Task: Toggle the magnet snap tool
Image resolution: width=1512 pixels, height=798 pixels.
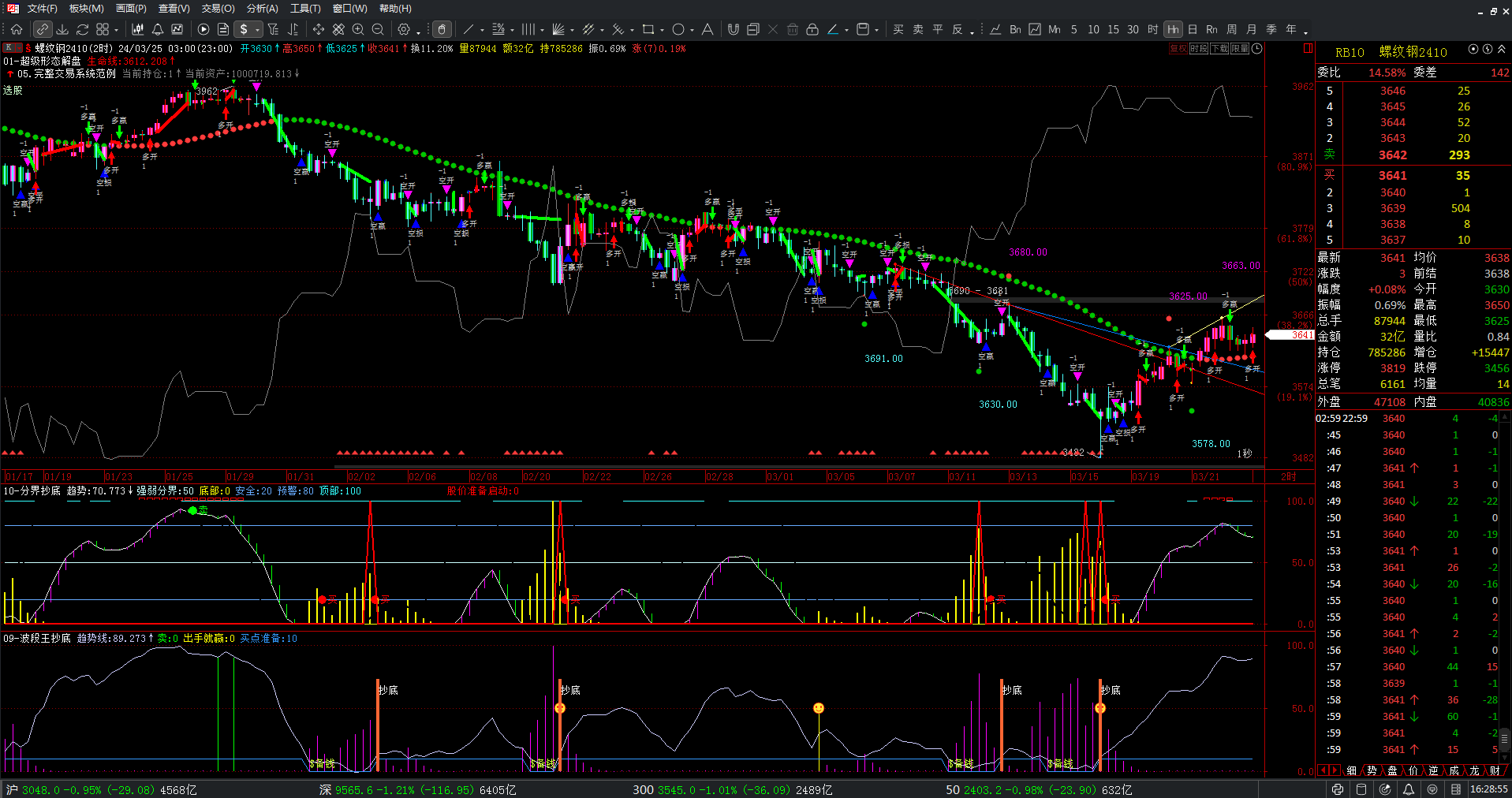Action: (734, 29)
